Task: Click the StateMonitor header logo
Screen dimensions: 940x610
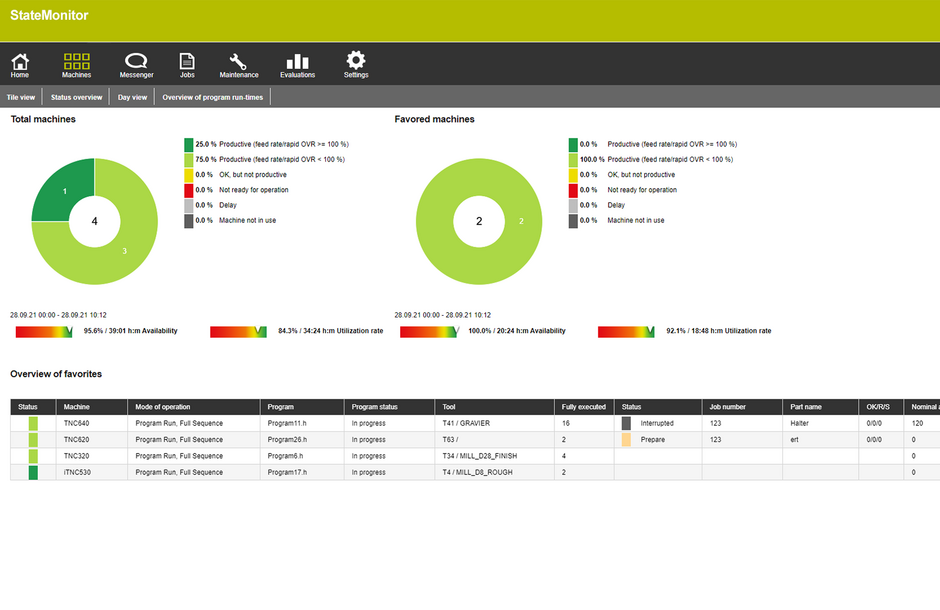Action: pos(49,16)
